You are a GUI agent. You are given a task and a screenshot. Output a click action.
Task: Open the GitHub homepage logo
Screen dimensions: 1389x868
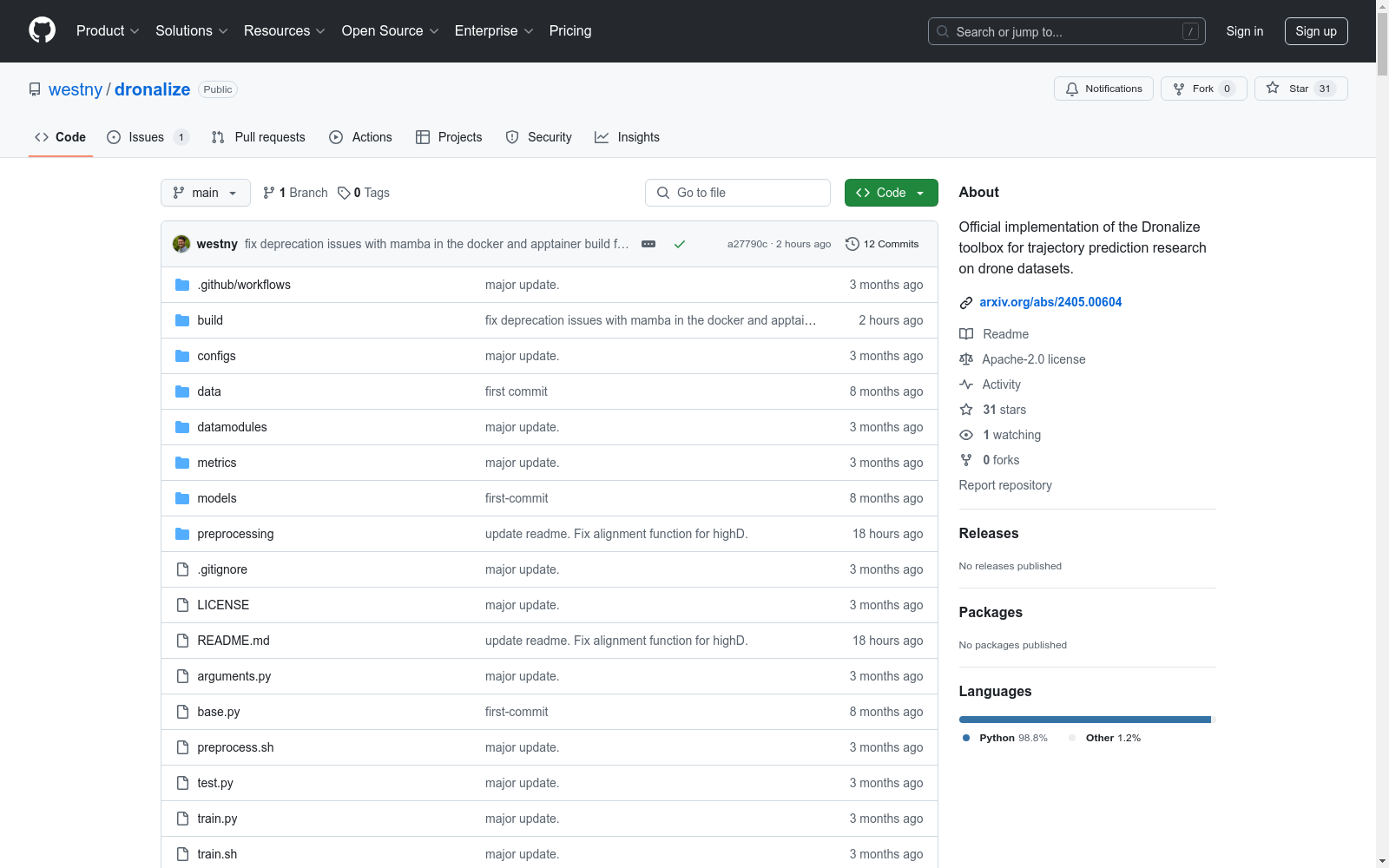(42, 30)
